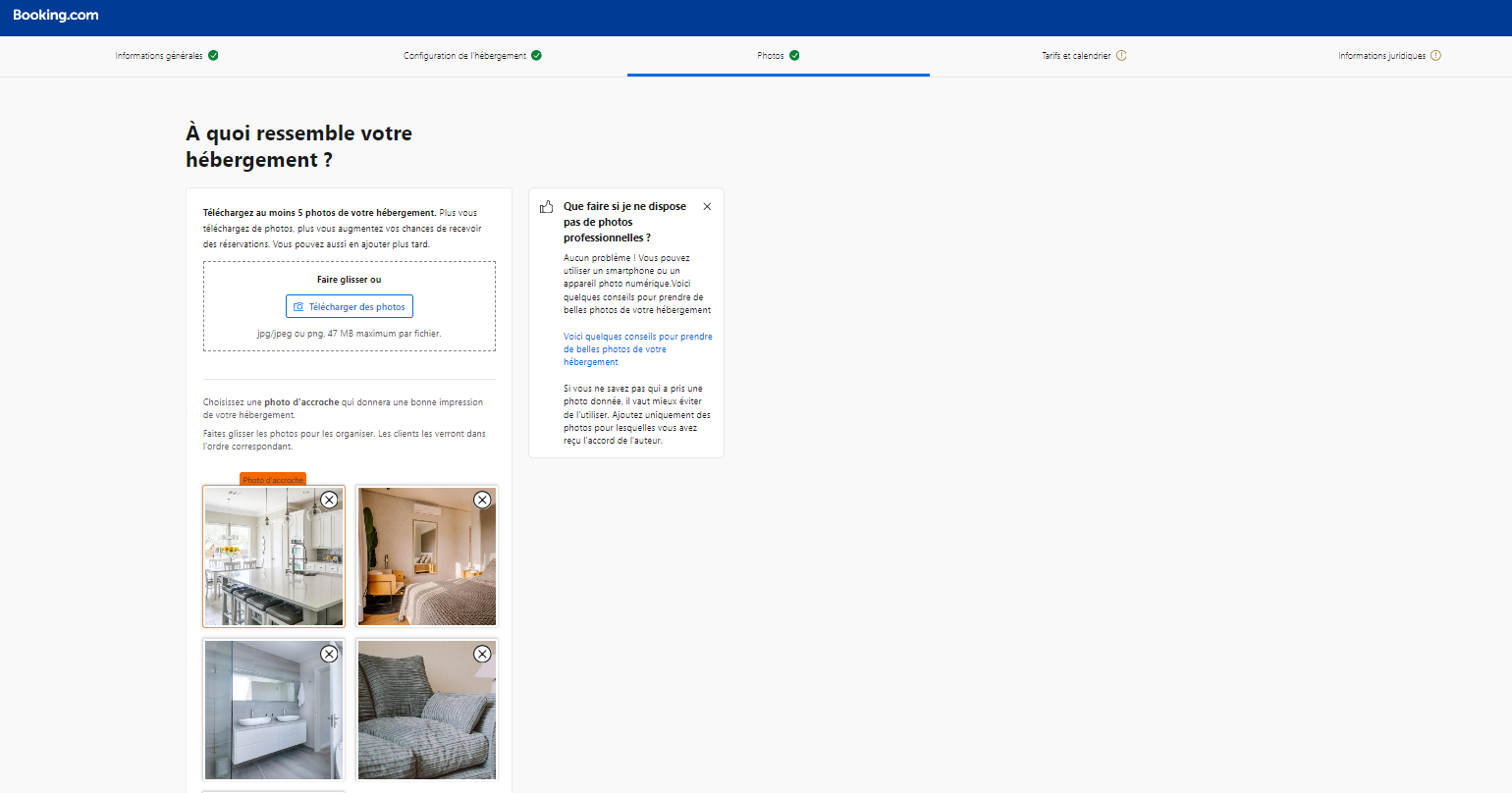The image size is (1512, 793).
Task: Close the professional photos tip card
Action: (x=707, y=207)
